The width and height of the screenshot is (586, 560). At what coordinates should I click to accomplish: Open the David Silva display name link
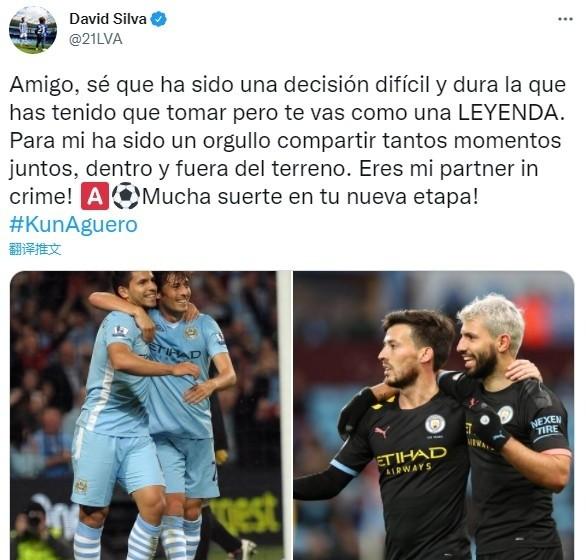(x=108, y=19)
